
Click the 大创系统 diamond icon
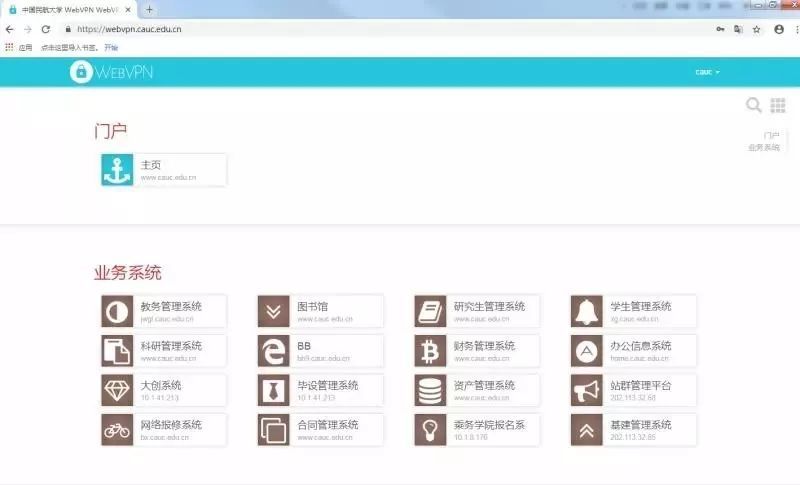117,390
